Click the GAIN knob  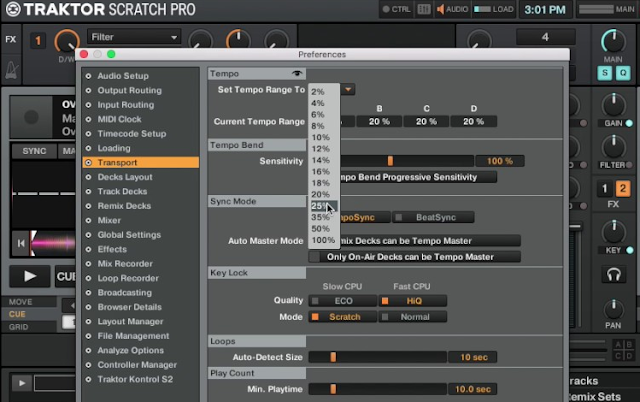(x=613, y=105)
